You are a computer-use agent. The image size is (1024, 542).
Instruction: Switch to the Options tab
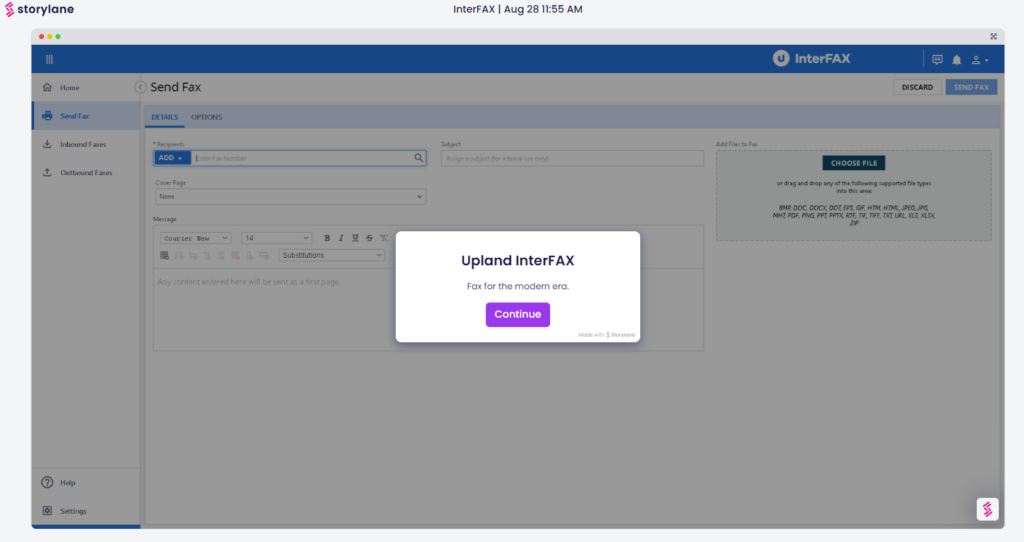207,117
